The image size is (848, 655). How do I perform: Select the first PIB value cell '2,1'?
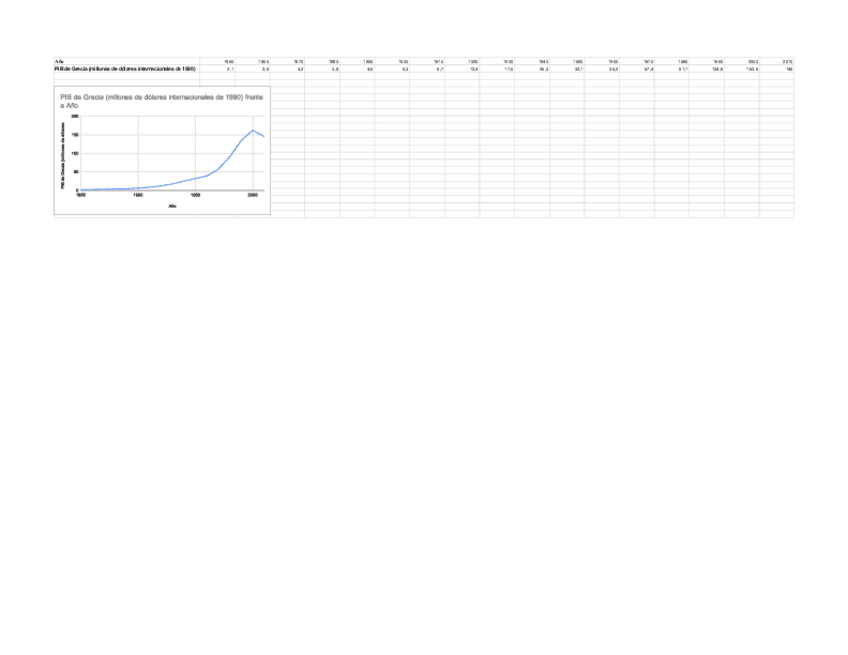click(x=217, y=69)
